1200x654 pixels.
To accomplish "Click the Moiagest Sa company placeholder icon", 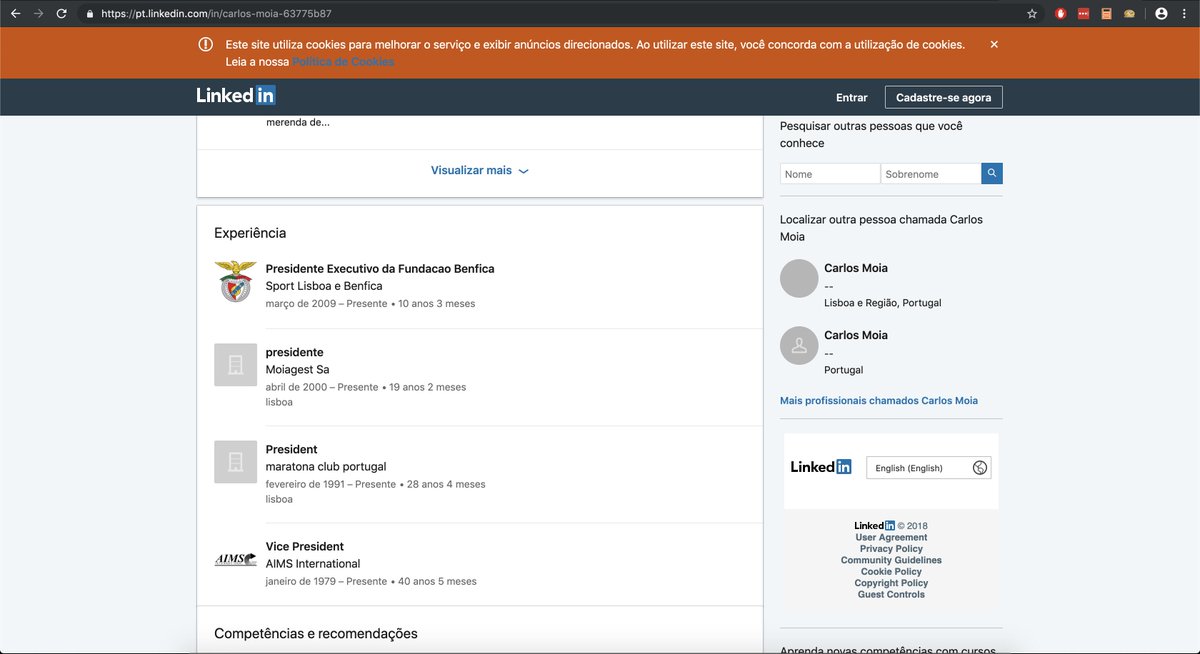I will point(235,365).
